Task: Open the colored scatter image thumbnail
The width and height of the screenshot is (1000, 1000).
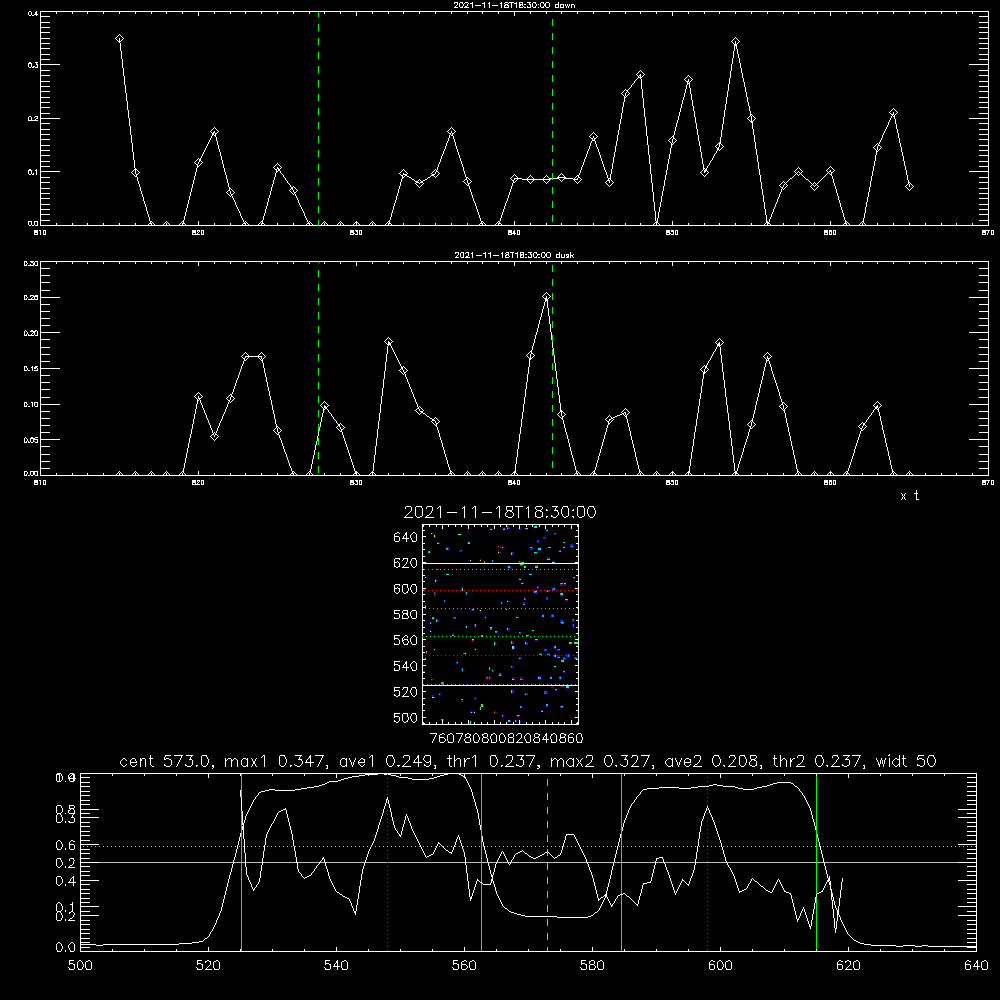Action: (500, 624)
